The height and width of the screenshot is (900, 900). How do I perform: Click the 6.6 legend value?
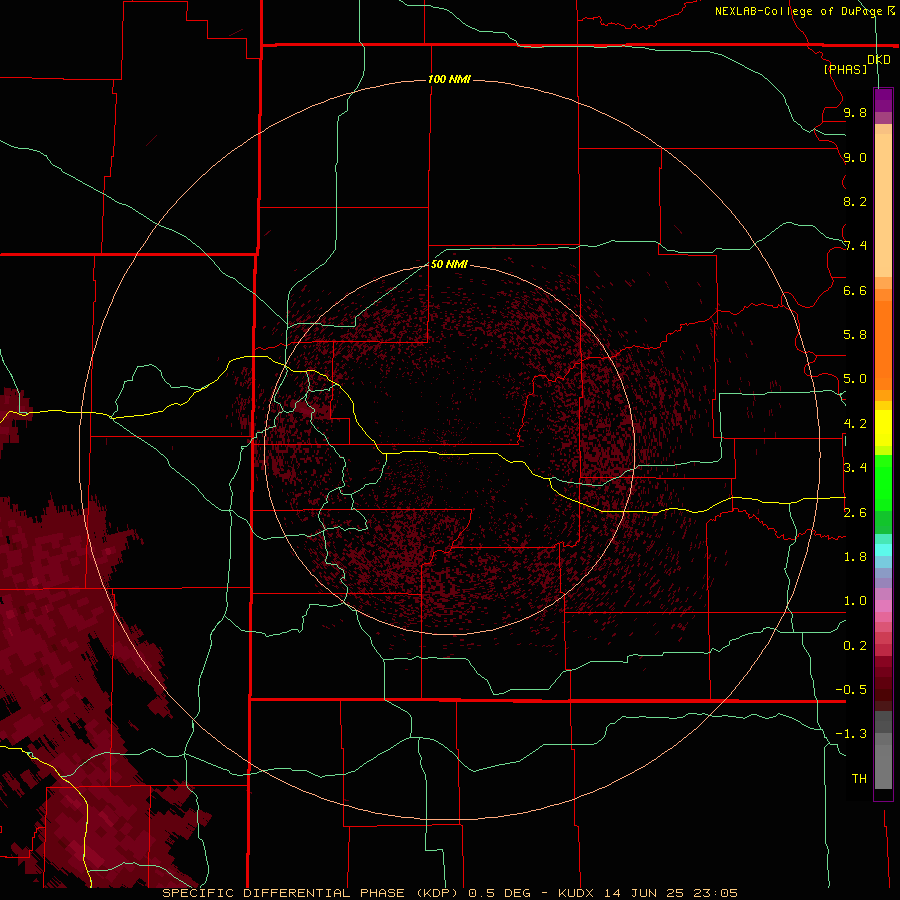(x=855, y=290)
